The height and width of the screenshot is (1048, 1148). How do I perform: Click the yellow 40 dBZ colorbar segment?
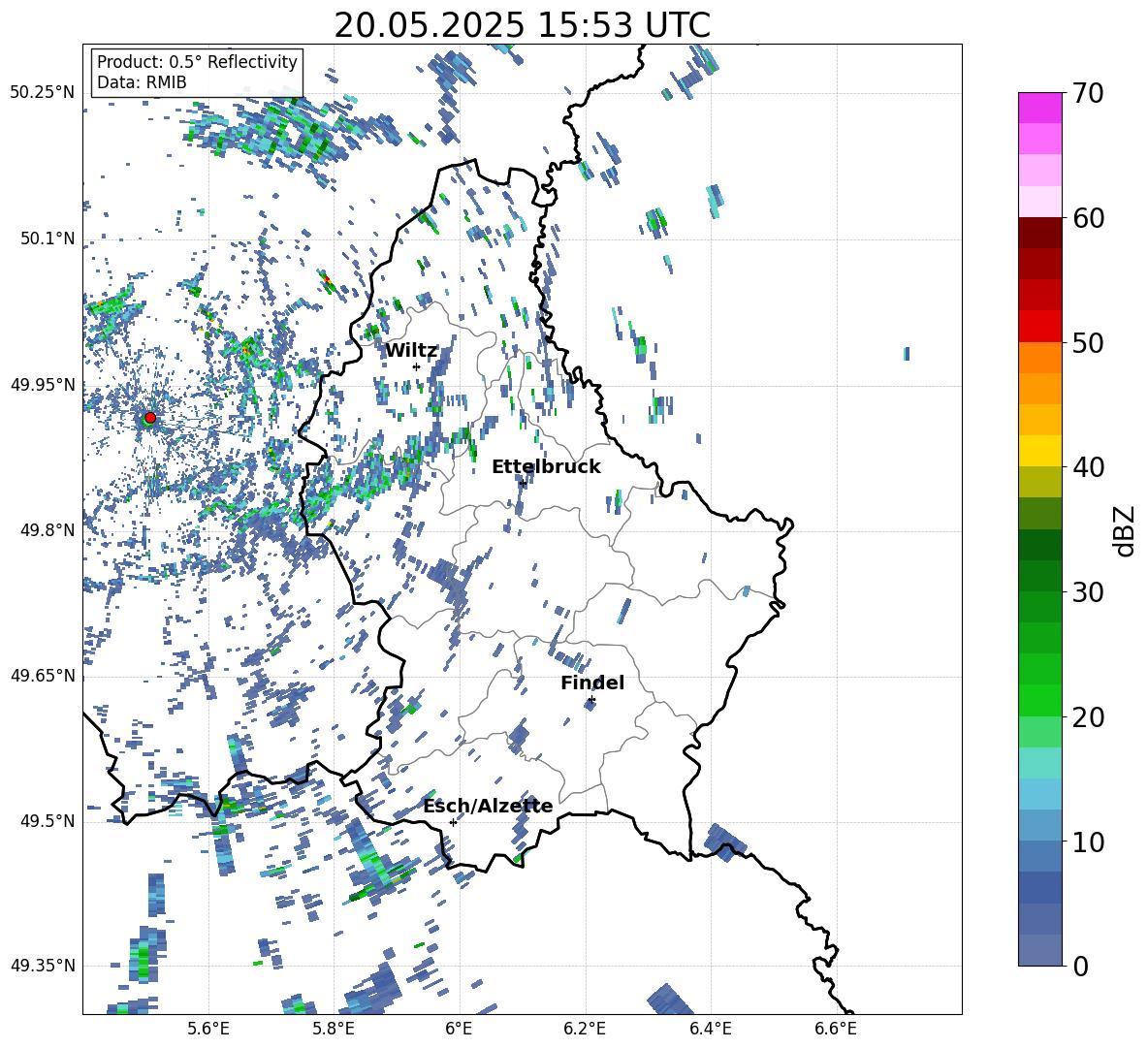(1039, 451)
